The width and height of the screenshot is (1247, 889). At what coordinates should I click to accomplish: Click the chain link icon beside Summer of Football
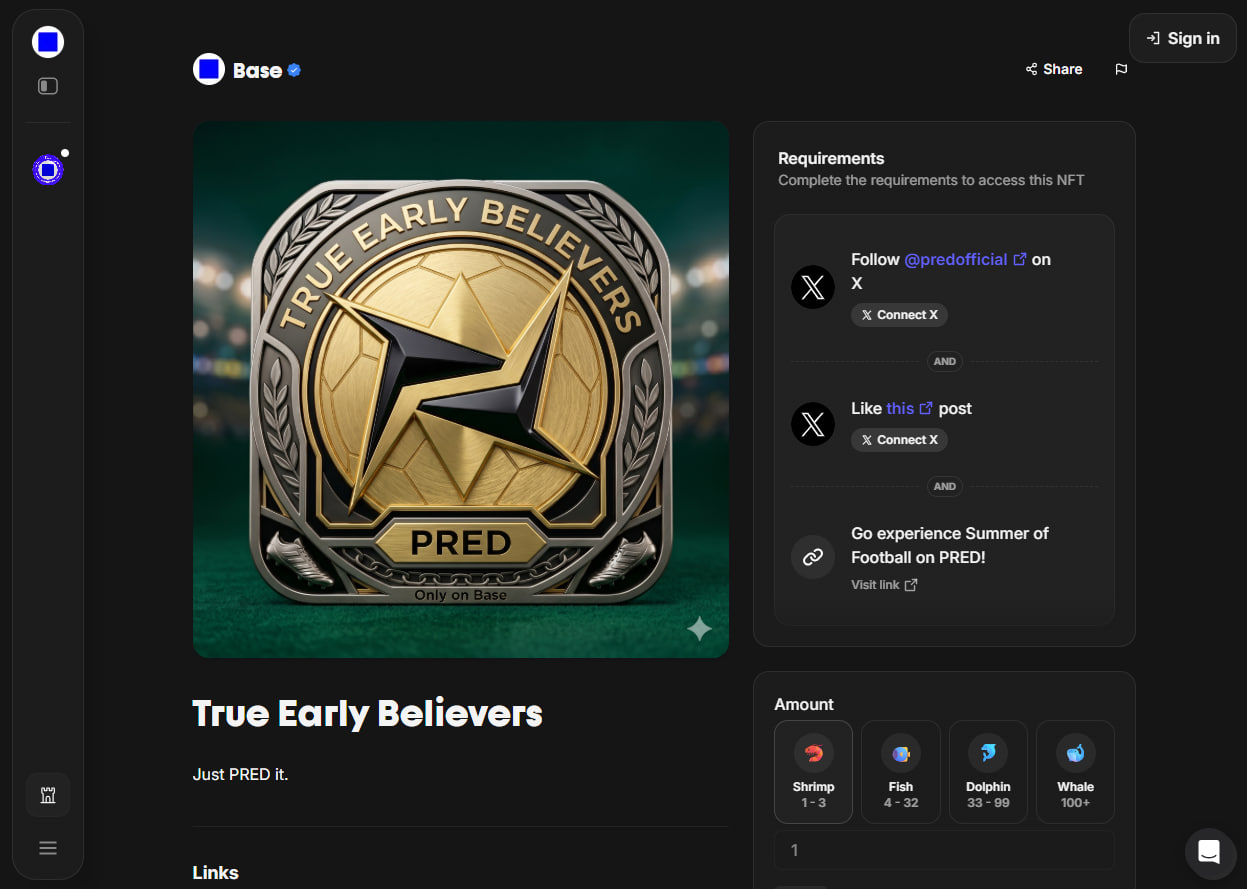coord(813,557)
